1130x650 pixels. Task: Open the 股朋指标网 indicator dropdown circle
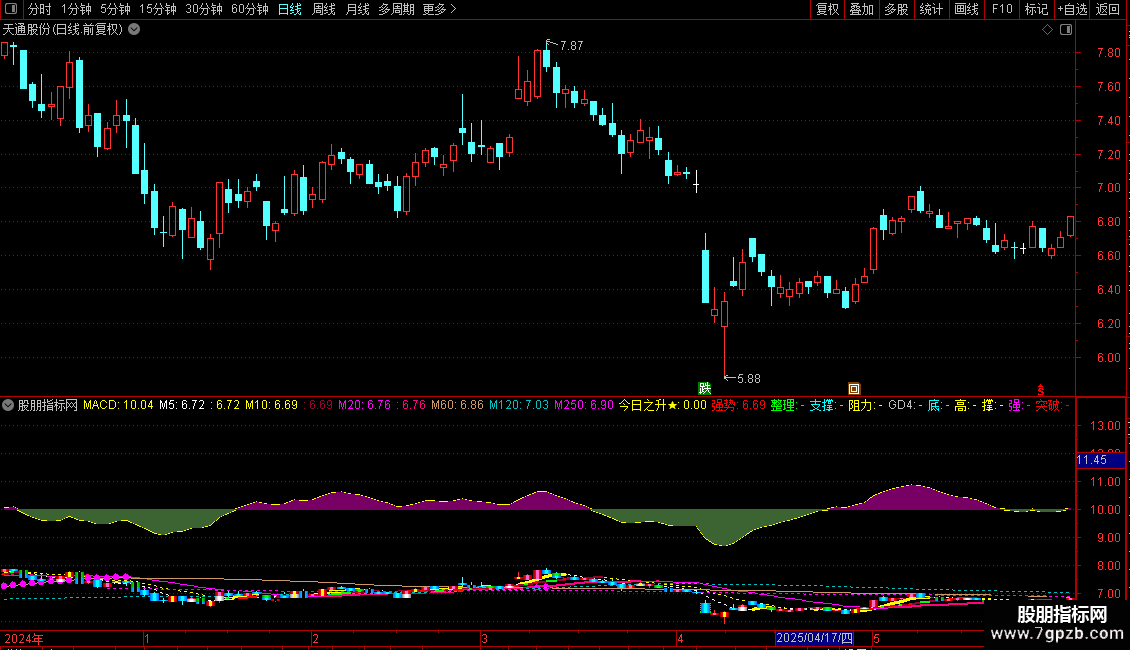[8, 405]
